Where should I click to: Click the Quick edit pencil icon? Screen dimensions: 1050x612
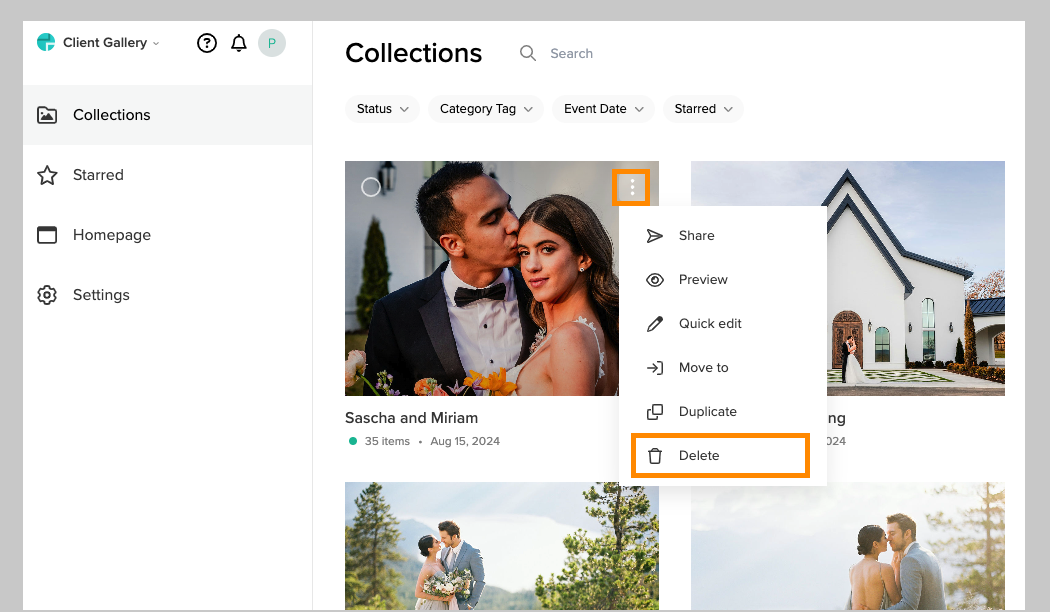click(654, 324)
